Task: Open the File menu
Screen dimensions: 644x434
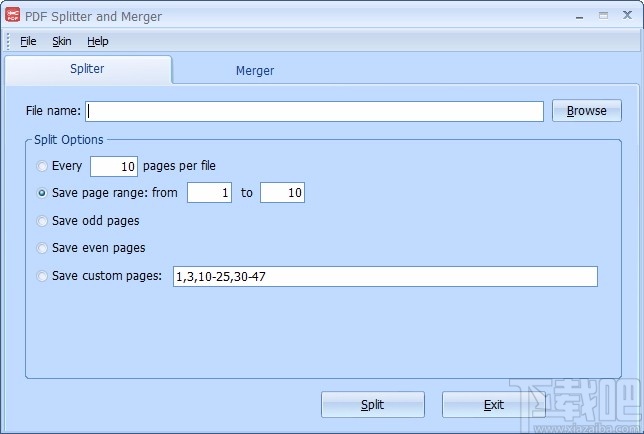Action: [x=28, y=41]
